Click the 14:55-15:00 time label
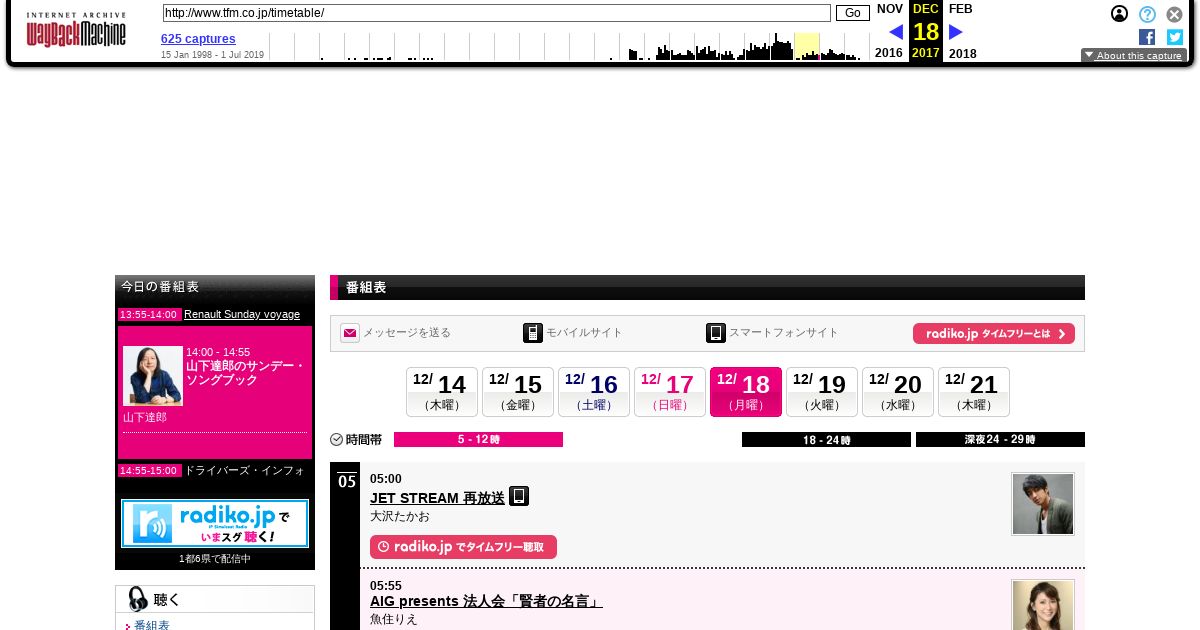 149,471
